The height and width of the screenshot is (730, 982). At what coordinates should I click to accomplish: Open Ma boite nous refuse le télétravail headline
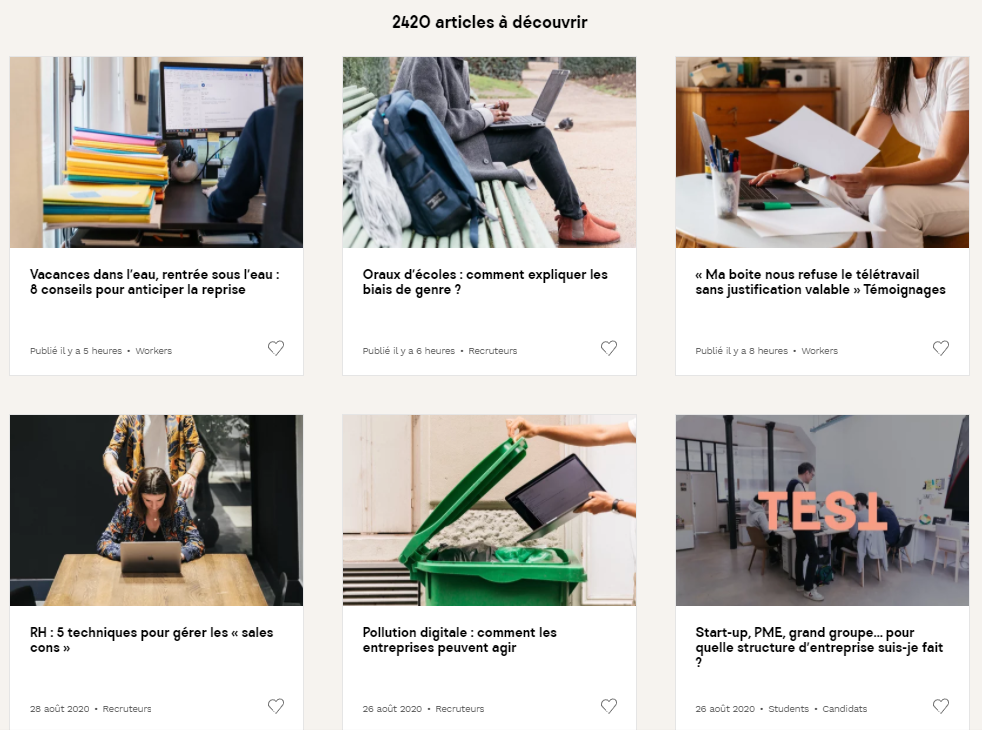[820, 282]
